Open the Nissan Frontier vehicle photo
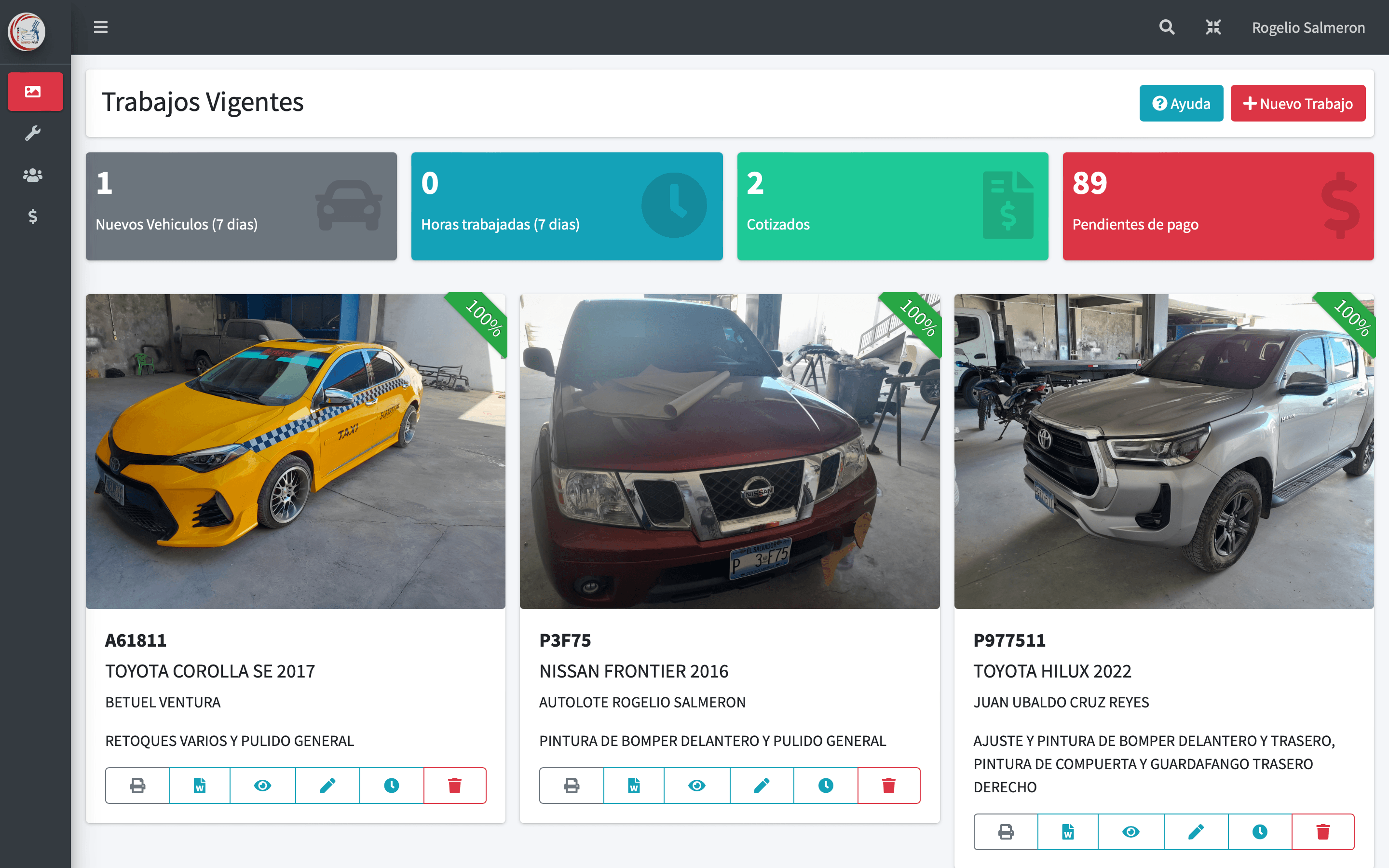 click(x=729, y=451)
